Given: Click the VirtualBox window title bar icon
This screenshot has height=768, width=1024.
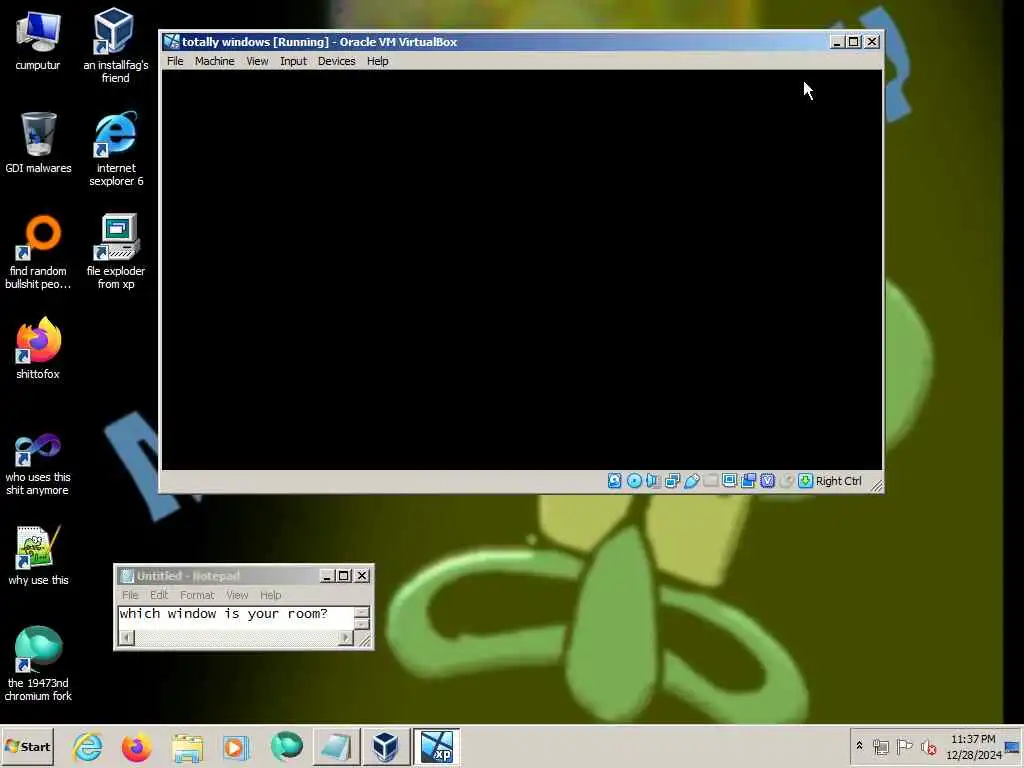Looking at the screenshot, I should tap(172, 42).
